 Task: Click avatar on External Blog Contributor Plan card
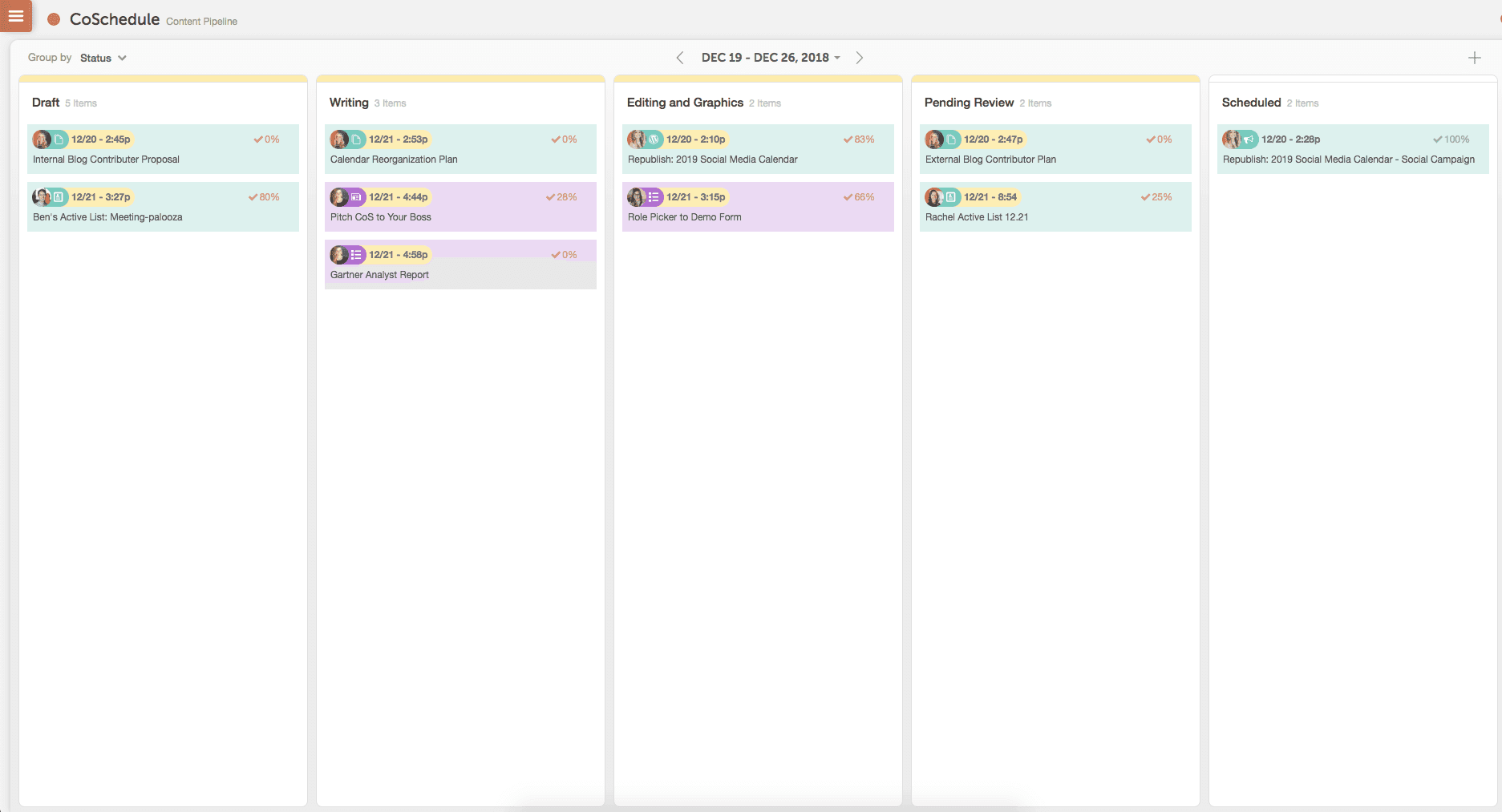point(934,139)
